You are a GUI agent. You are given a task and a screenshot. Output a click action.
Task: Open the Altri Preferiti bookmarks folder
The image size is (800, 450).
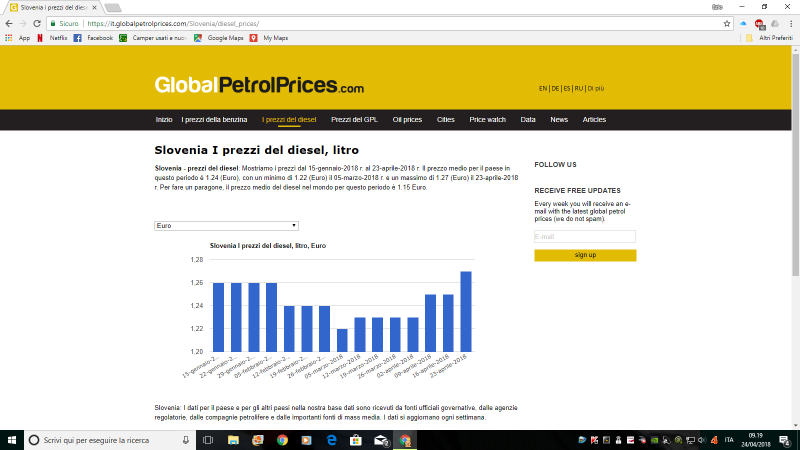point(769,38)
